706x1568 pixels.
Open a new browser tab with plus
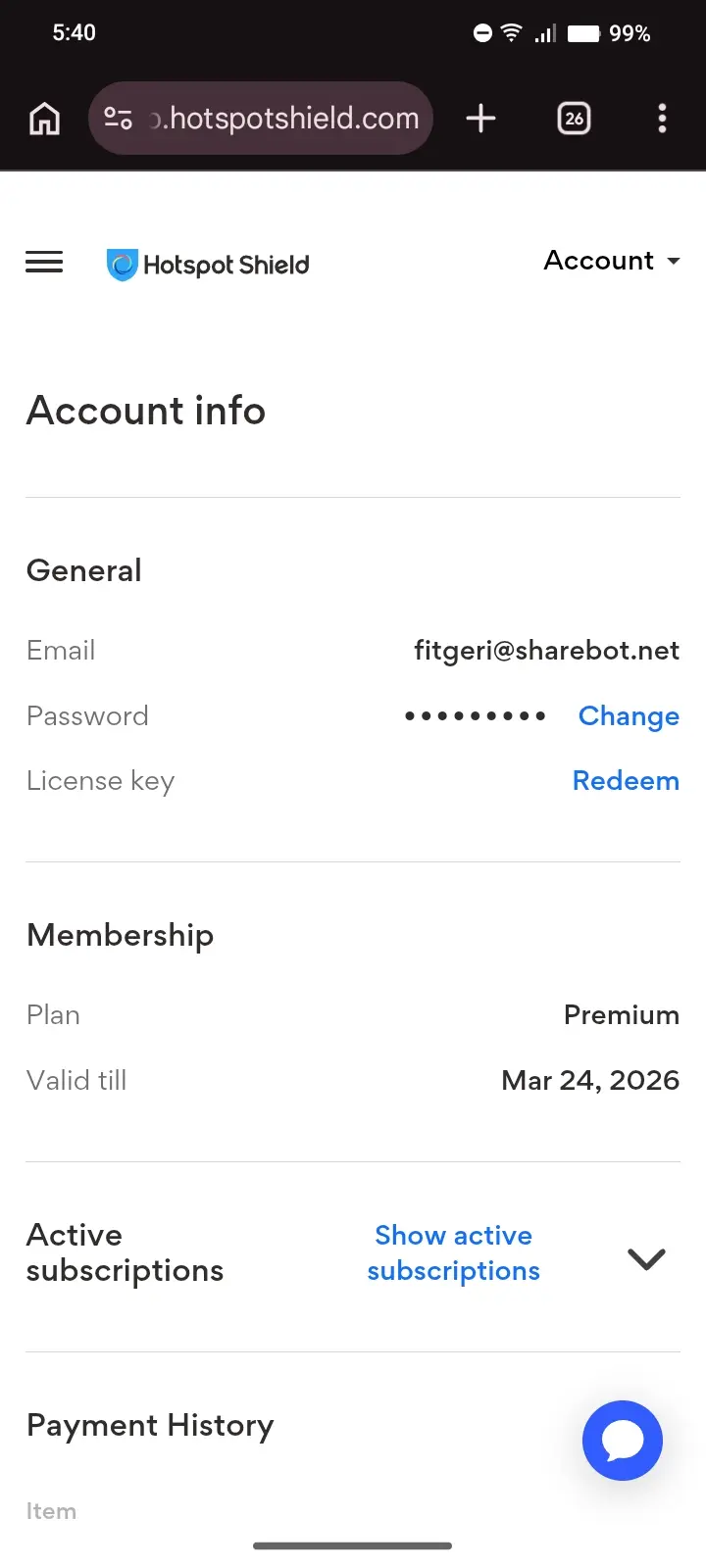click(x=480, y=119)
